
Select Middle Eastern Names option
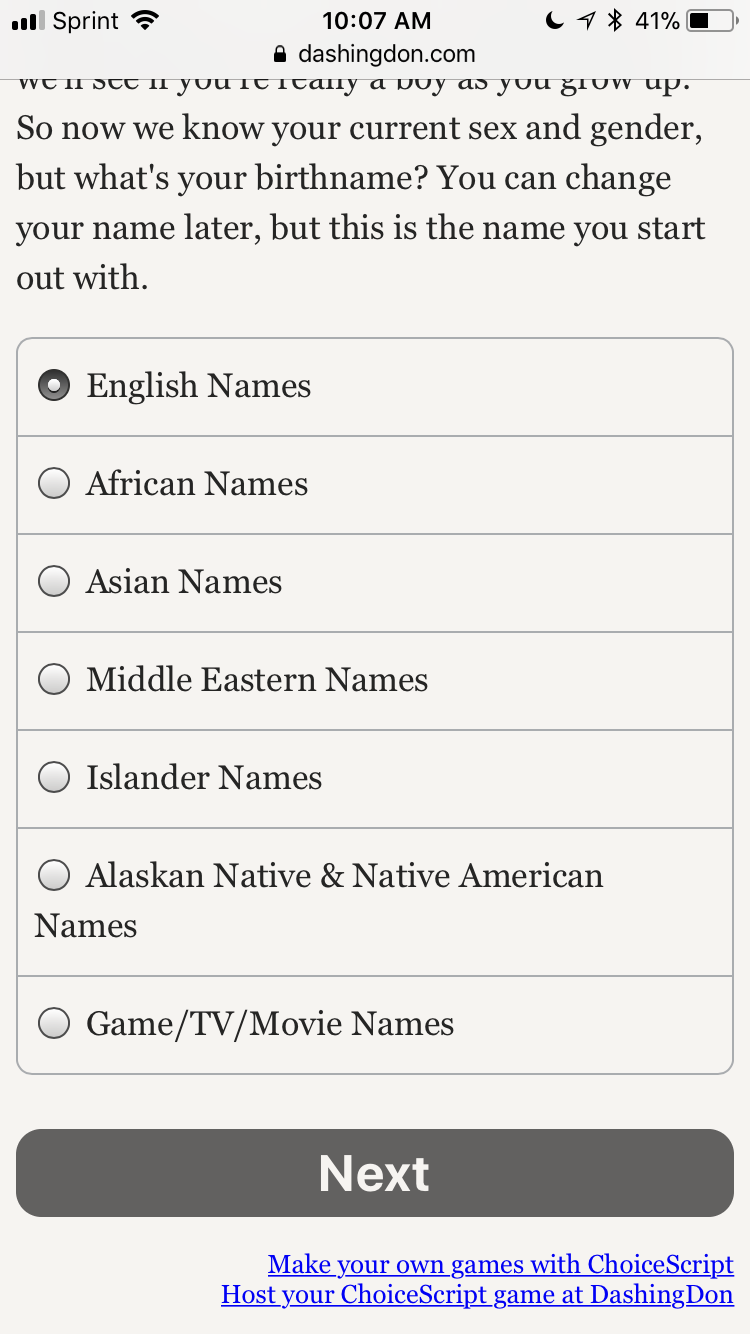pyautogui.click(x=54, y=680)
